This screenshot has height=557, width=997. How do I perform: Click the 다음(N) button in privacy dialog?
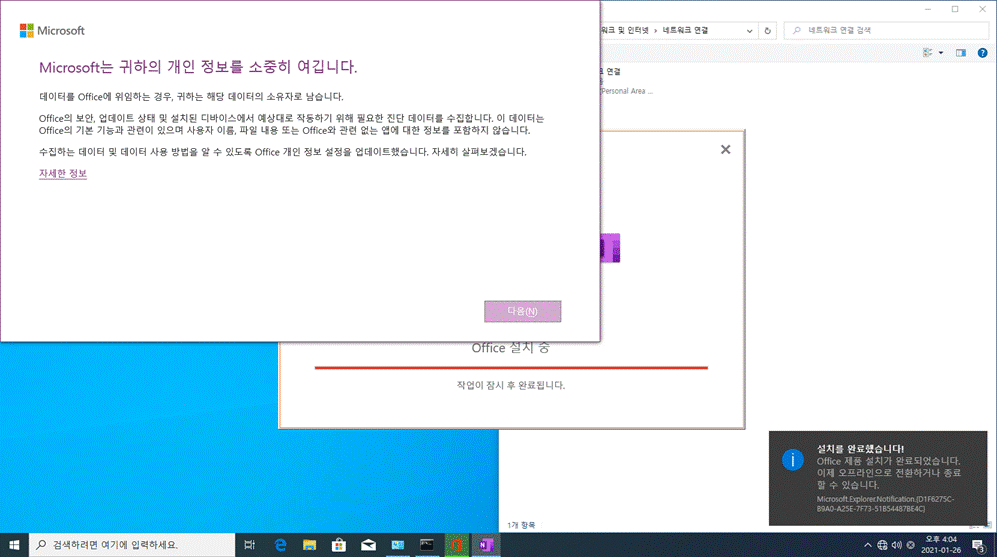[522, 311]
